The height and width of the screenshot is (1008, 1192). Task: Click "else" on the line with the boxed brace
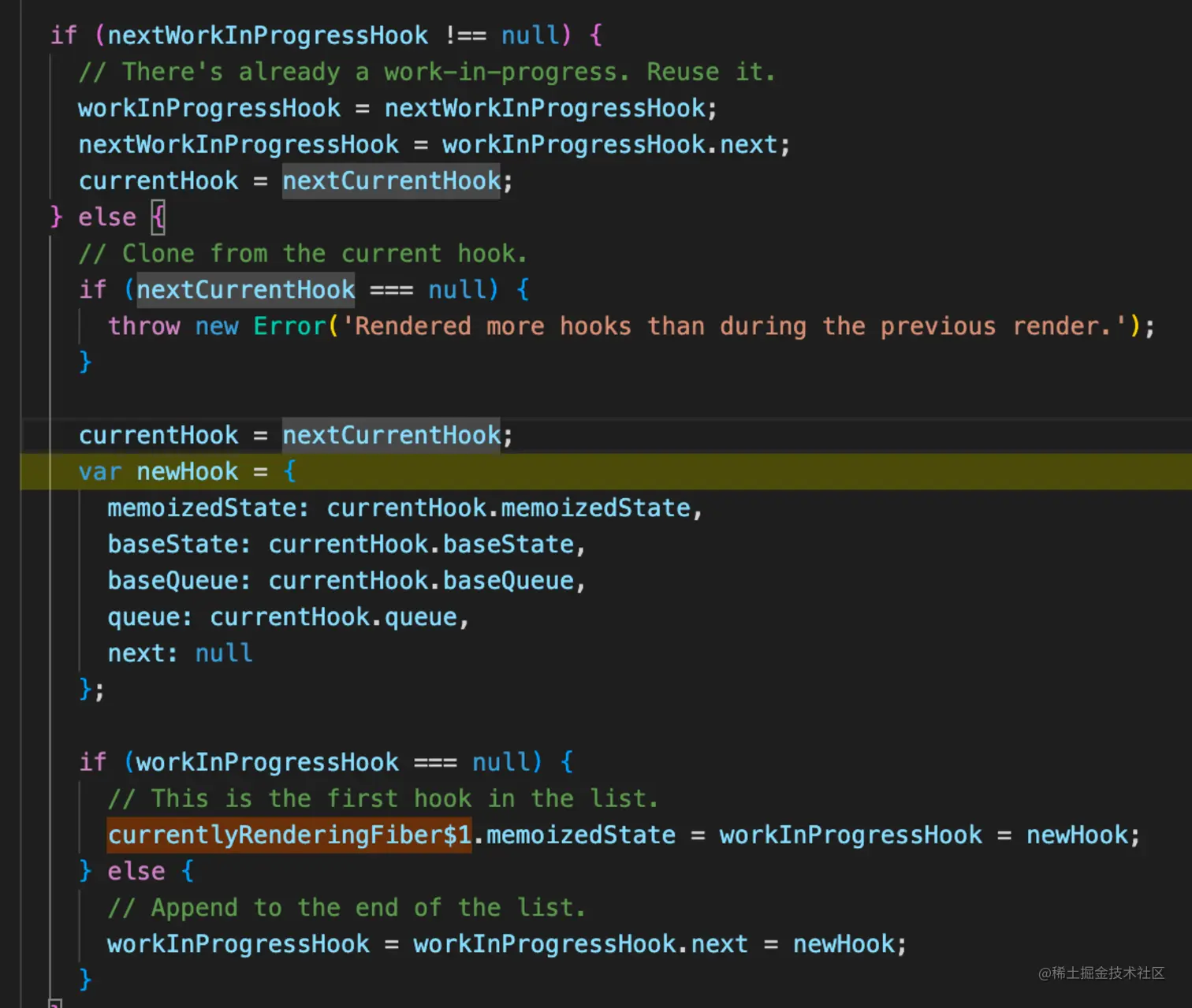pyautogui.click(x=107, y=217)
